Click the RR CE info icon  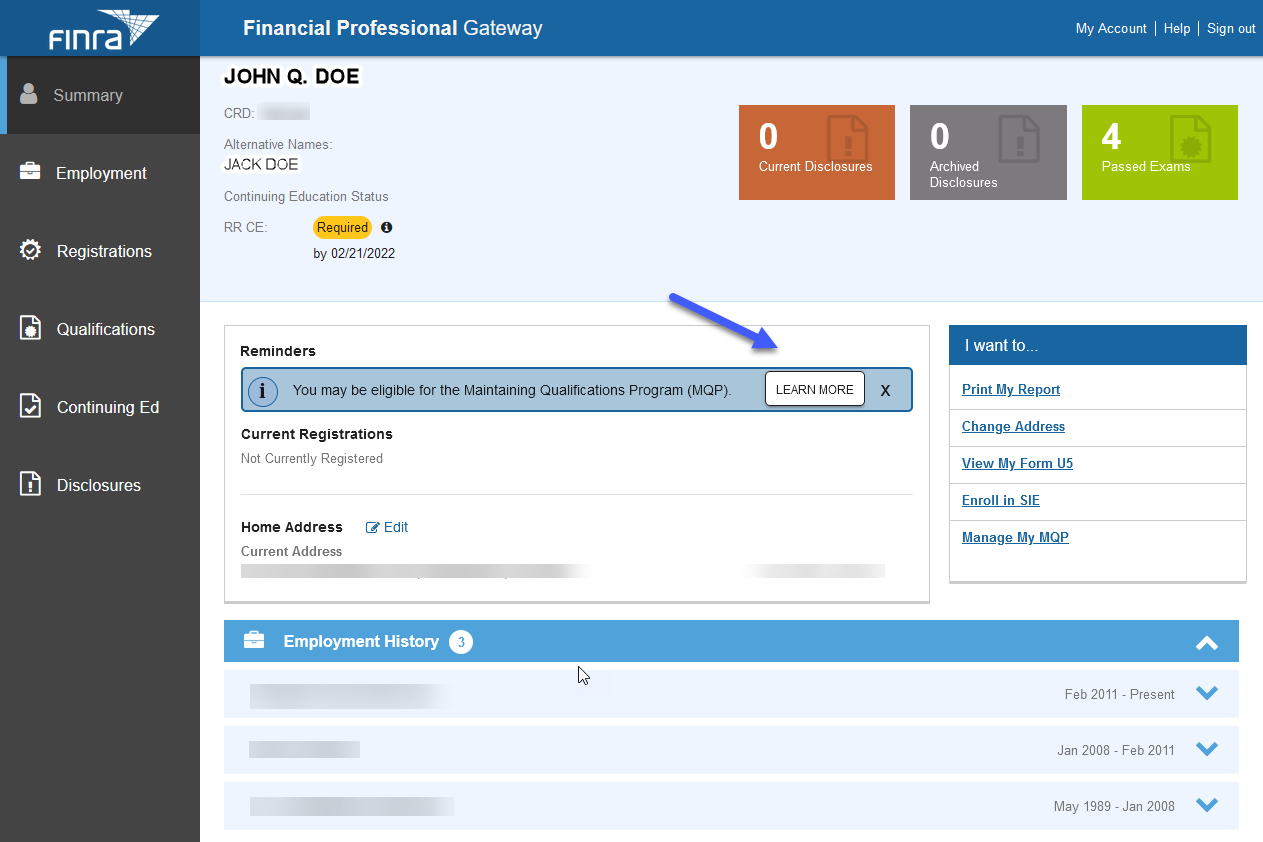point(387,228)
